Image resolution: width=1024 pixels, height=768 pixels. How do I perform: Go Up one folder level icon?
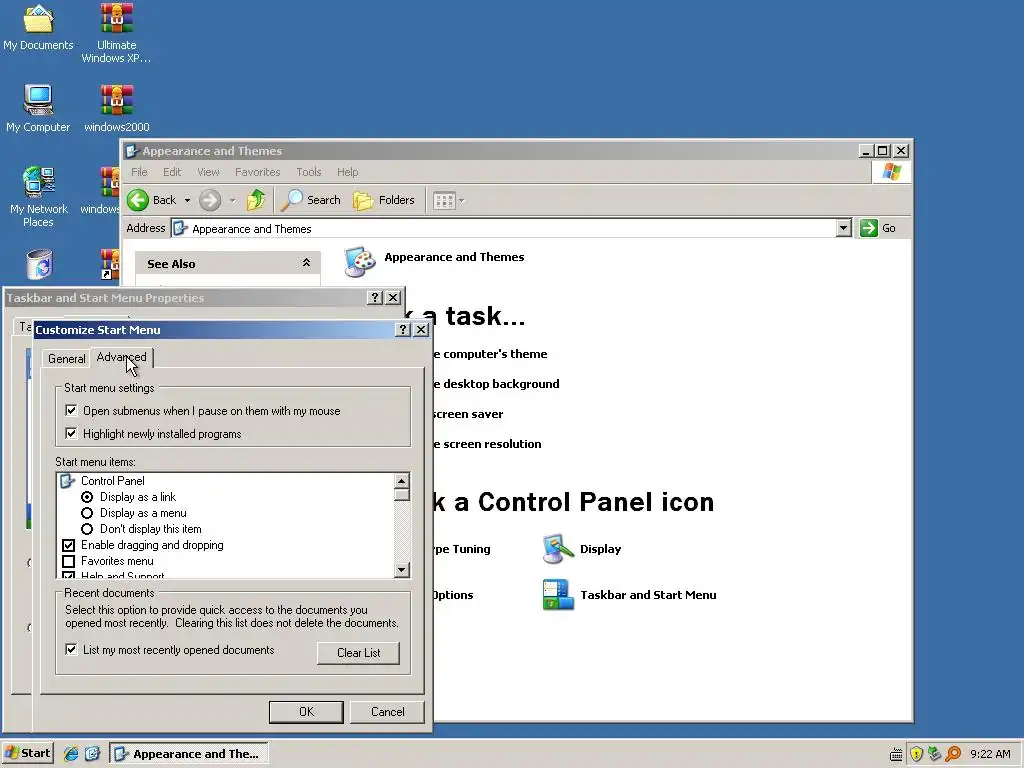click(255, 200)
